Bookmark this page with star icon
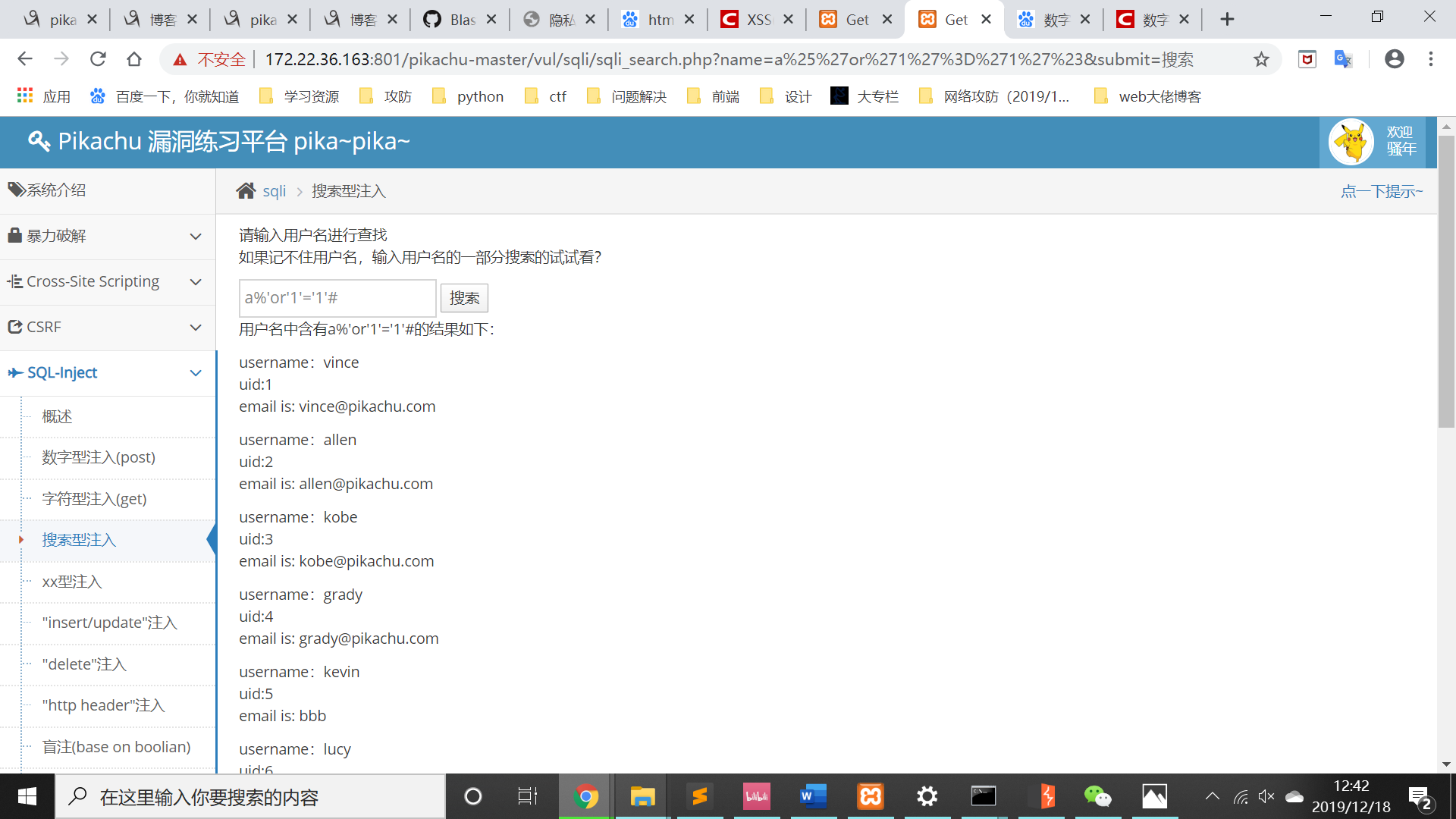The height and width of the screenshot is (819, 1456). [x=1261, y=59]
